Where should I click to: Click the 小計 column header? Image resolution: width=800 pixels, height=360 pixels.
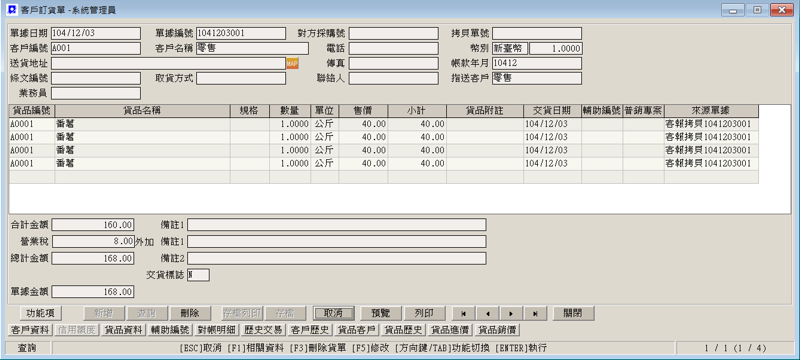[417, 111]
